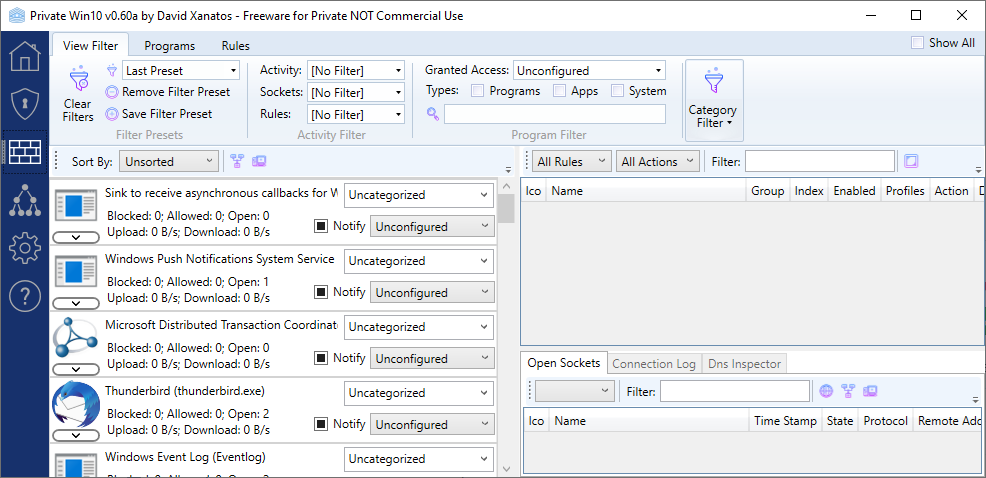Expand the Thunderbird entry chevron
Screen dimensions: 986x478
(76, 435)
